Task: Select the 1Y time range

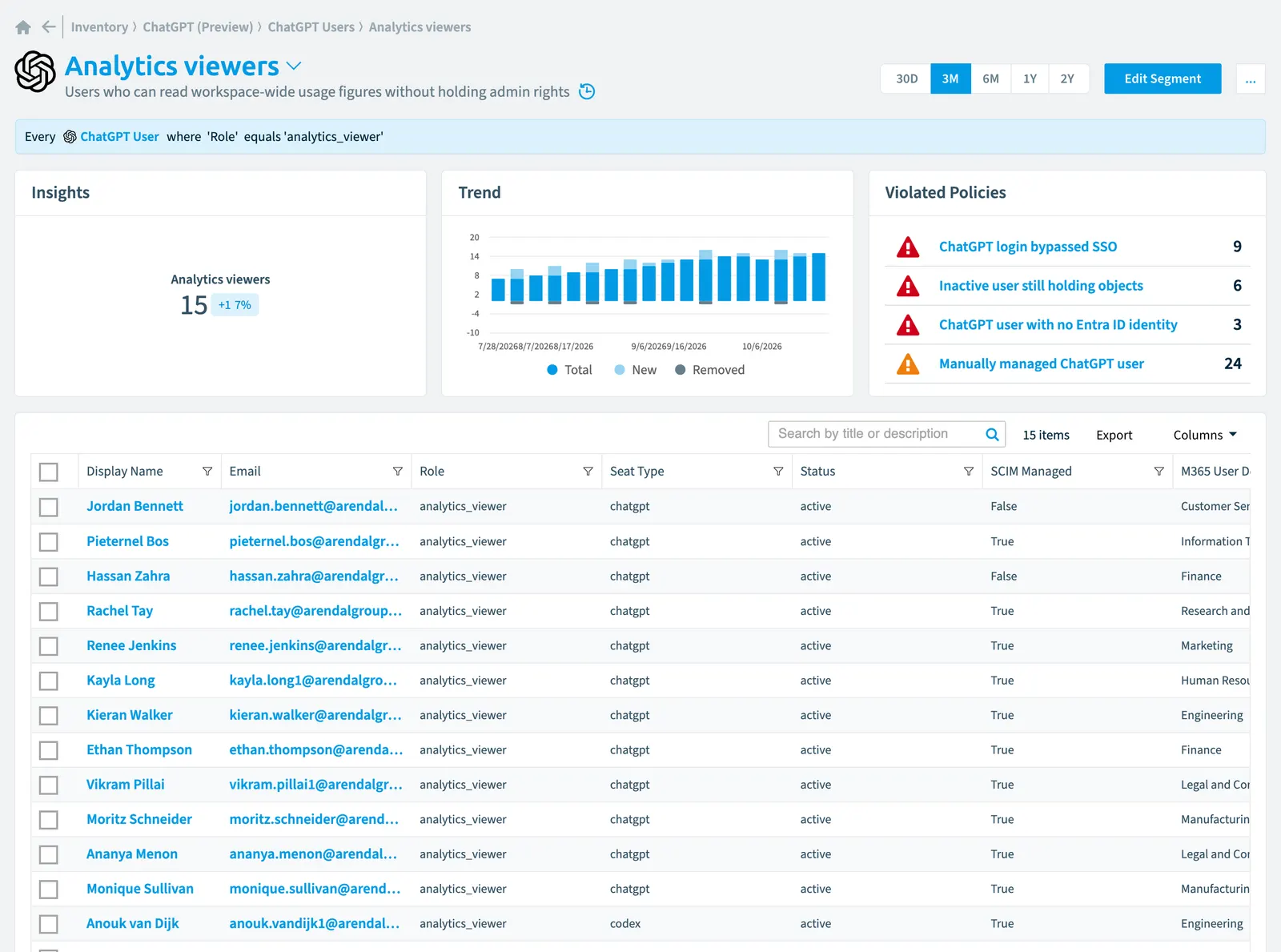Action: click(1030, 78)
